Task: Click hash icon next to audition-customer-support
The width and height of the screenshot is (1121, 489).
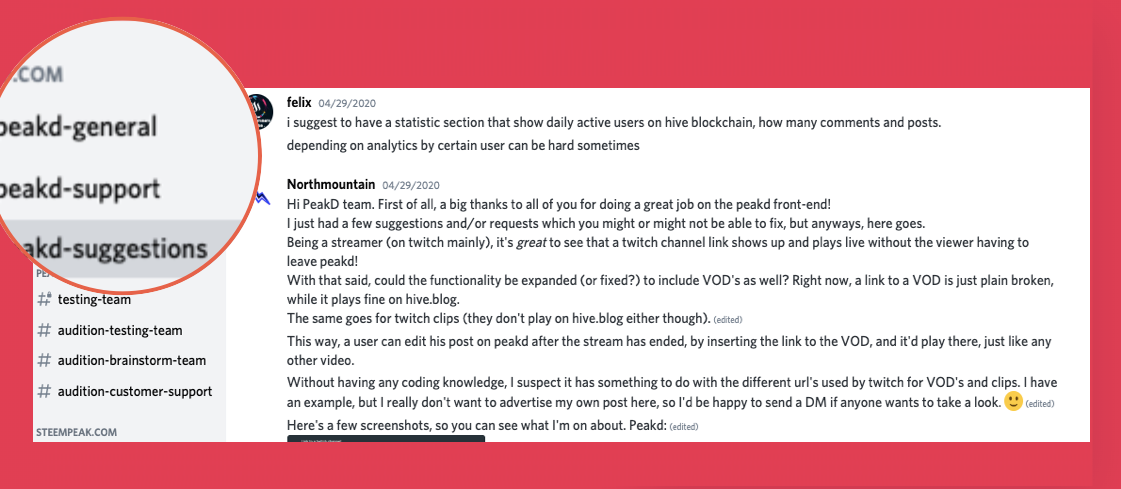Action: [x=44, y=391]
